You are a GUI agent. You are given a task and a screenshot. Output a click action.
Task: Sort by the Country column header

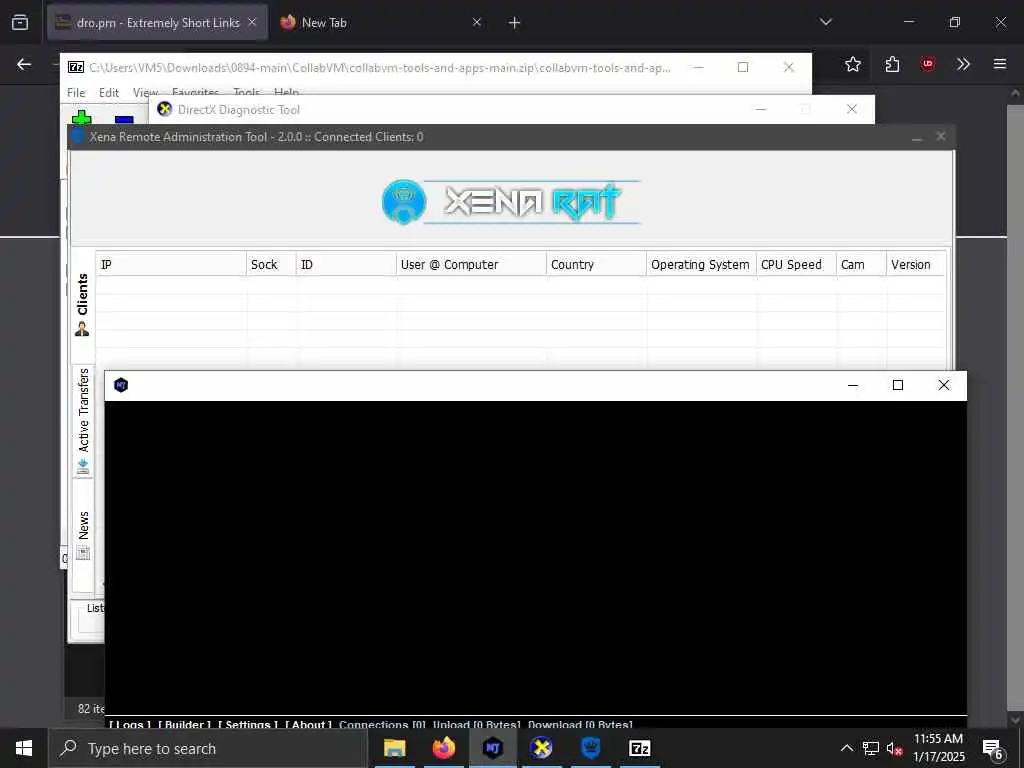coord(596,264)
